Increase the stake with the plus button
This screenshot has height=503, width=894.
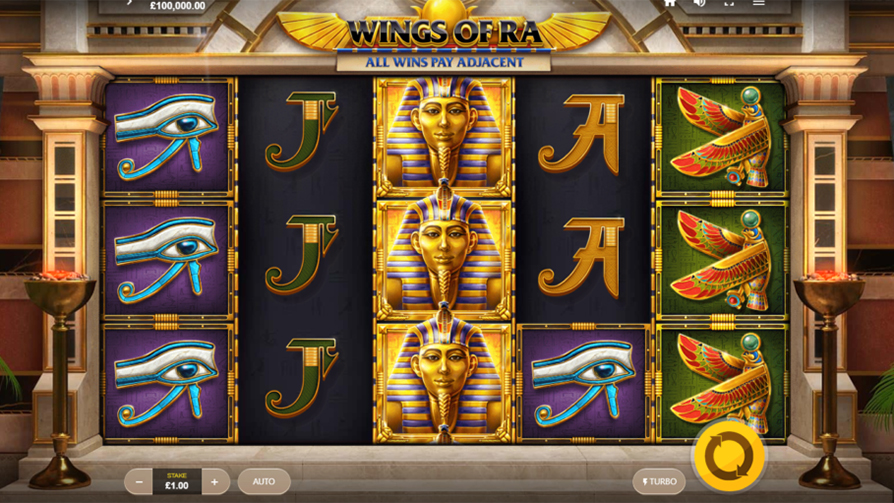[x=215, y=482]
